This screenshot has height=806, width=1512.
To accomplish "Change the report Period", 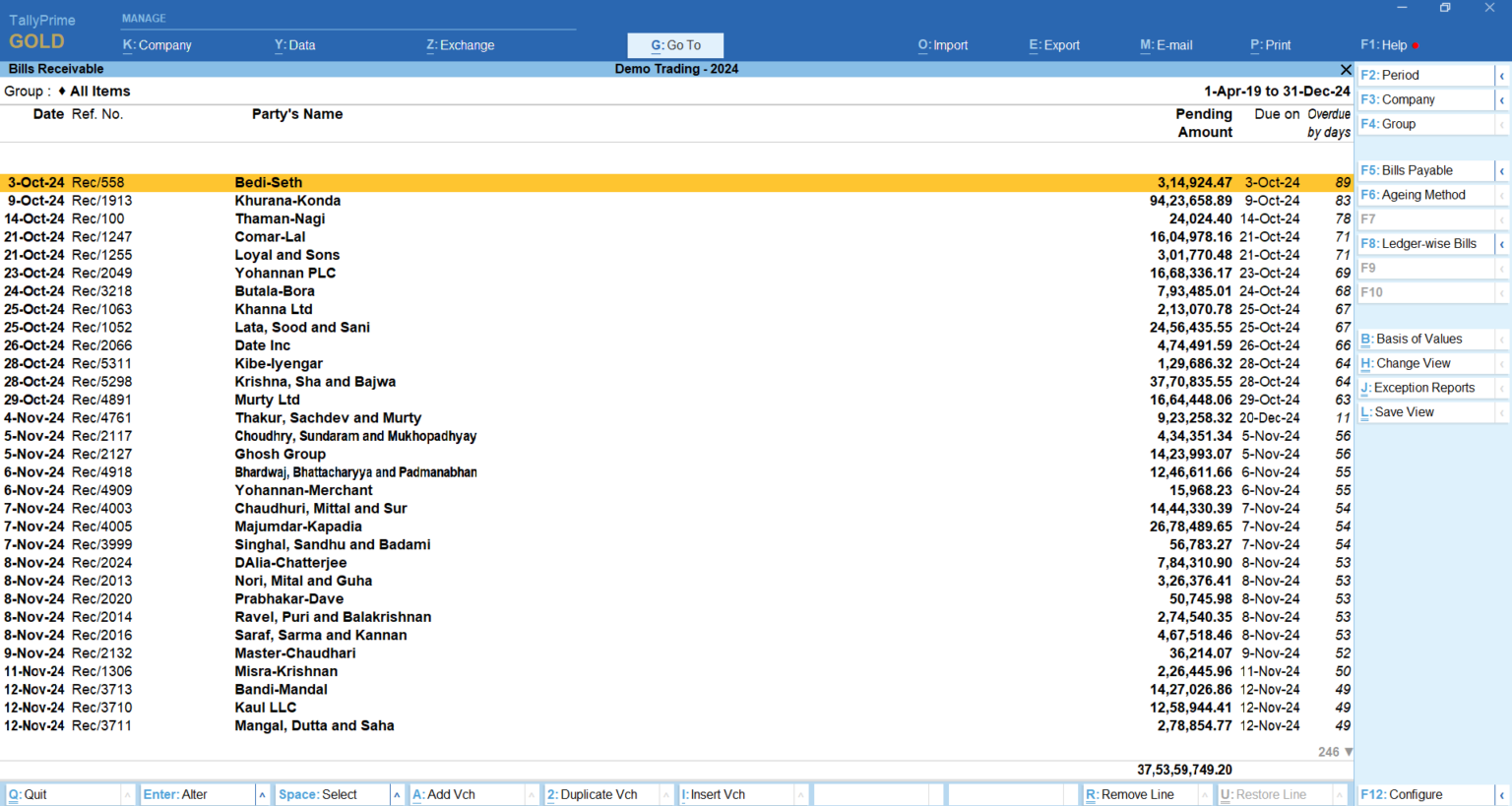I will point(1397,74).
